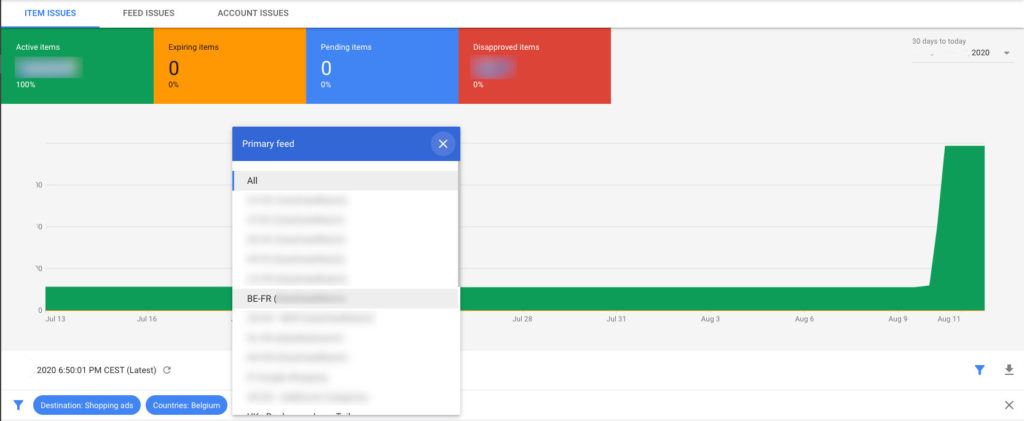Click the blue filter icon beside download
The image size is (1024, 421).
tap(980, 370)
